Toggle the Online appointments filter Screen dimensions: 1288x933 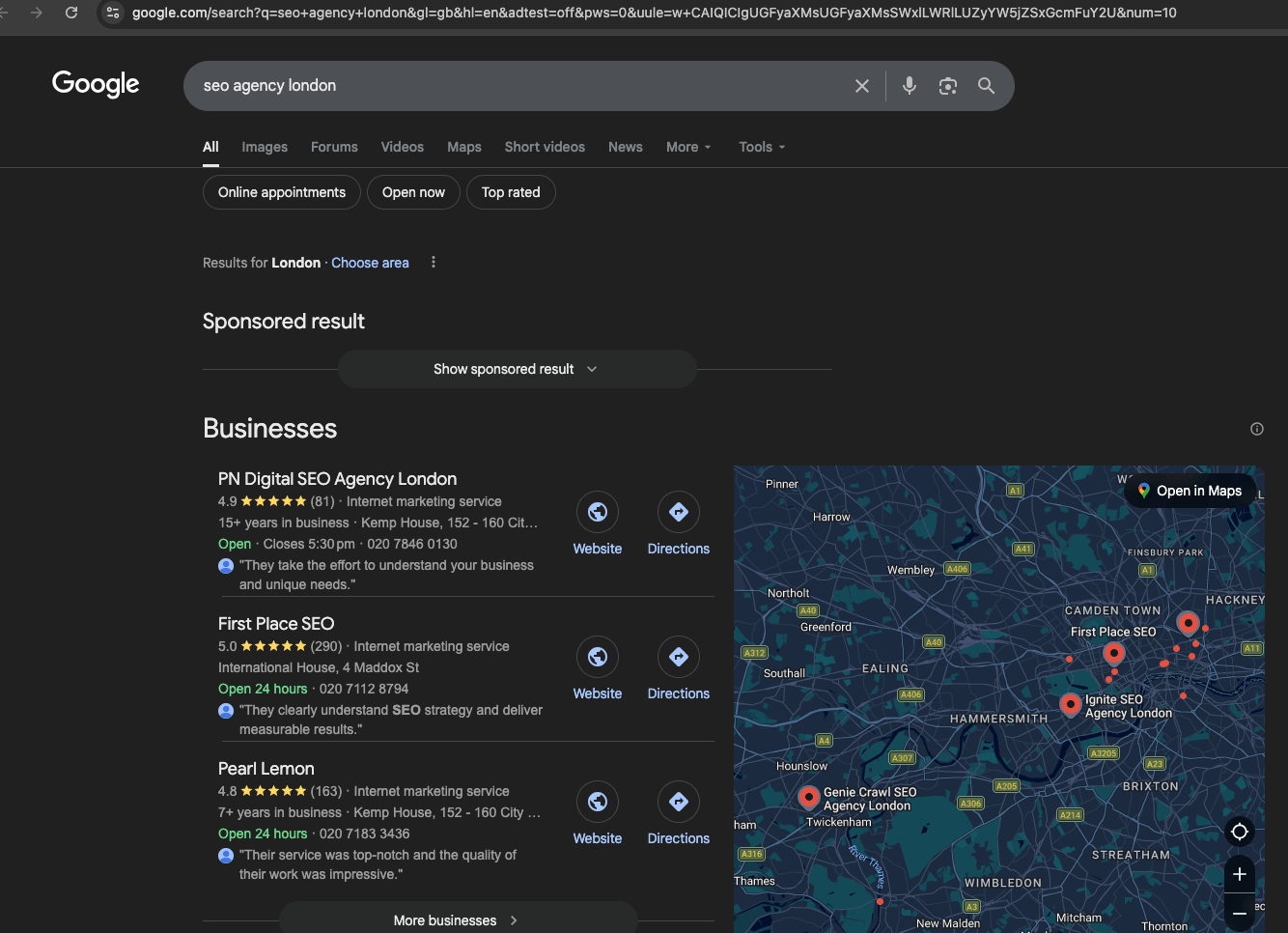[x=282, y=192]
